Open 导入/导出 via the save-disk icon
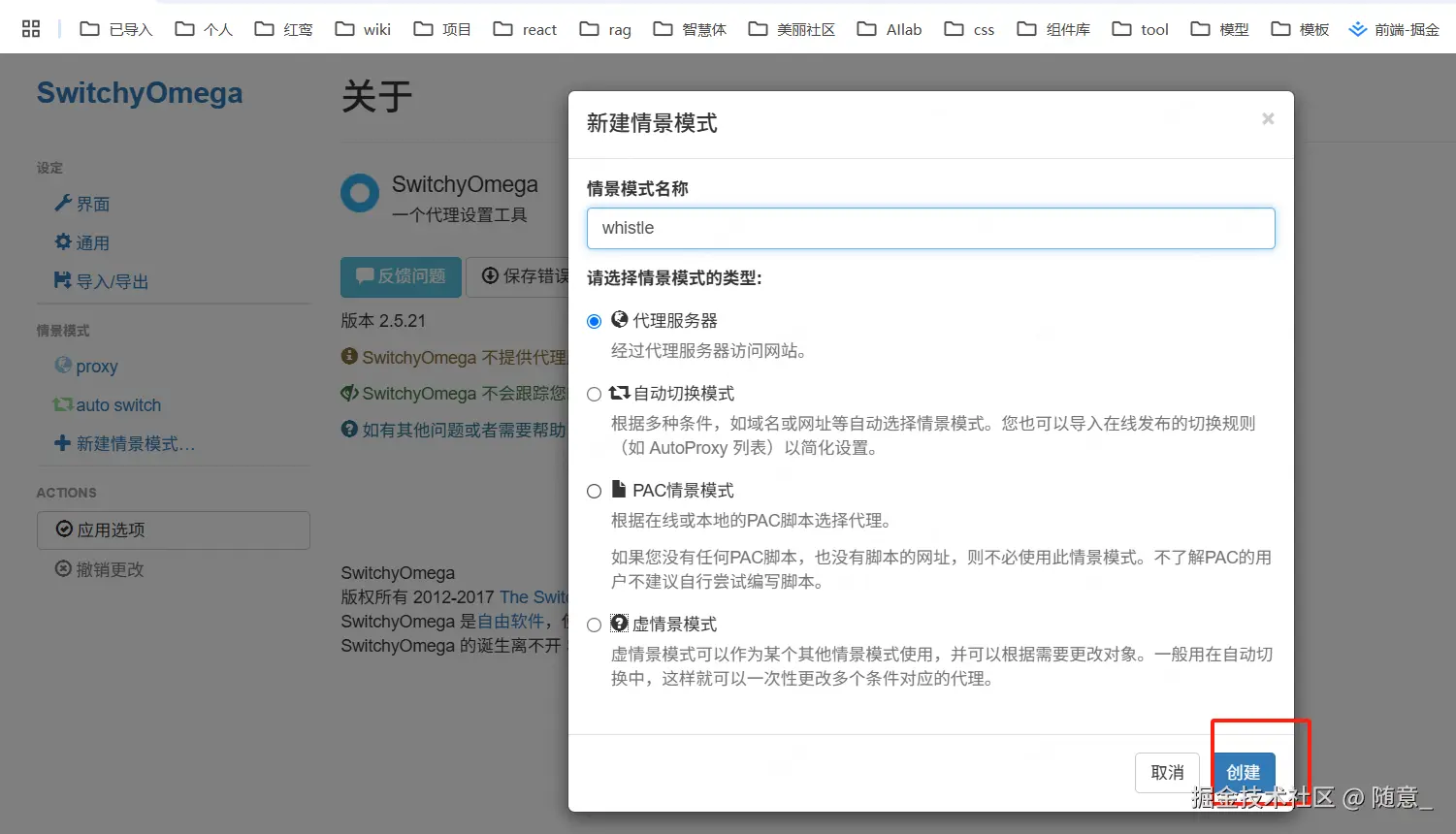 63,280
